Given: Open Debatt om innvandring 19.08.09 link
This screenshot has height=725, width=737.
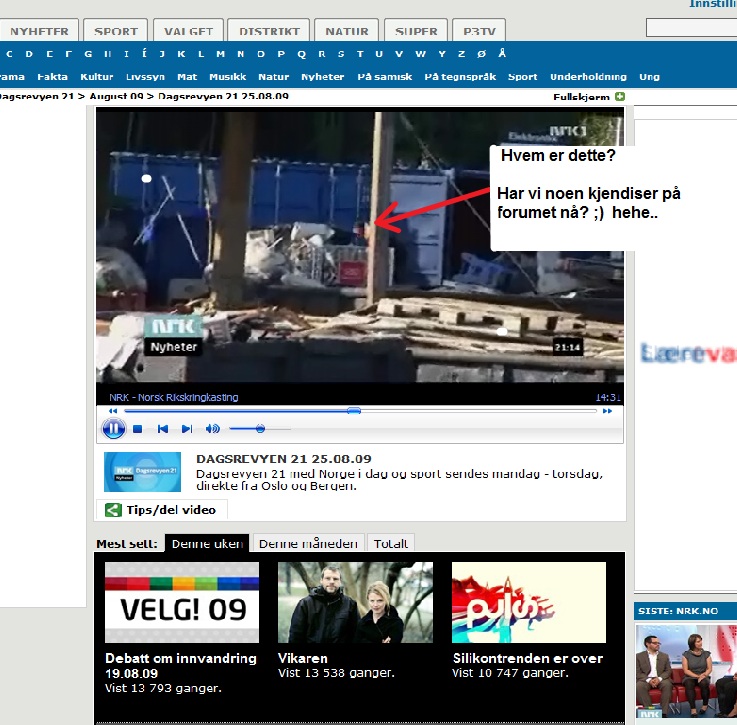Looking at the screenshot, I should coord(180,665).
